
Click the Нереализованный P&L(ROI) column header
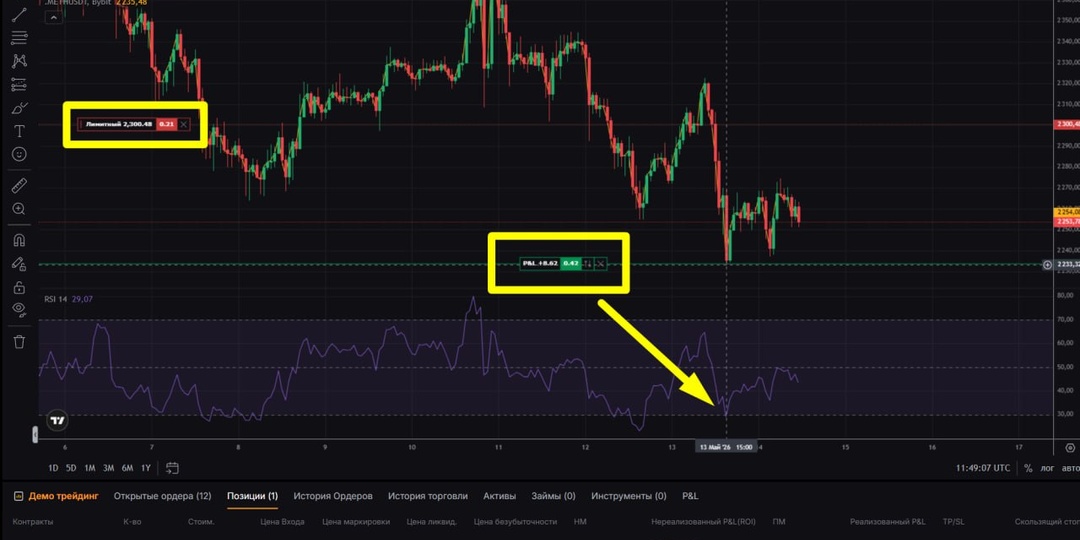703,522
